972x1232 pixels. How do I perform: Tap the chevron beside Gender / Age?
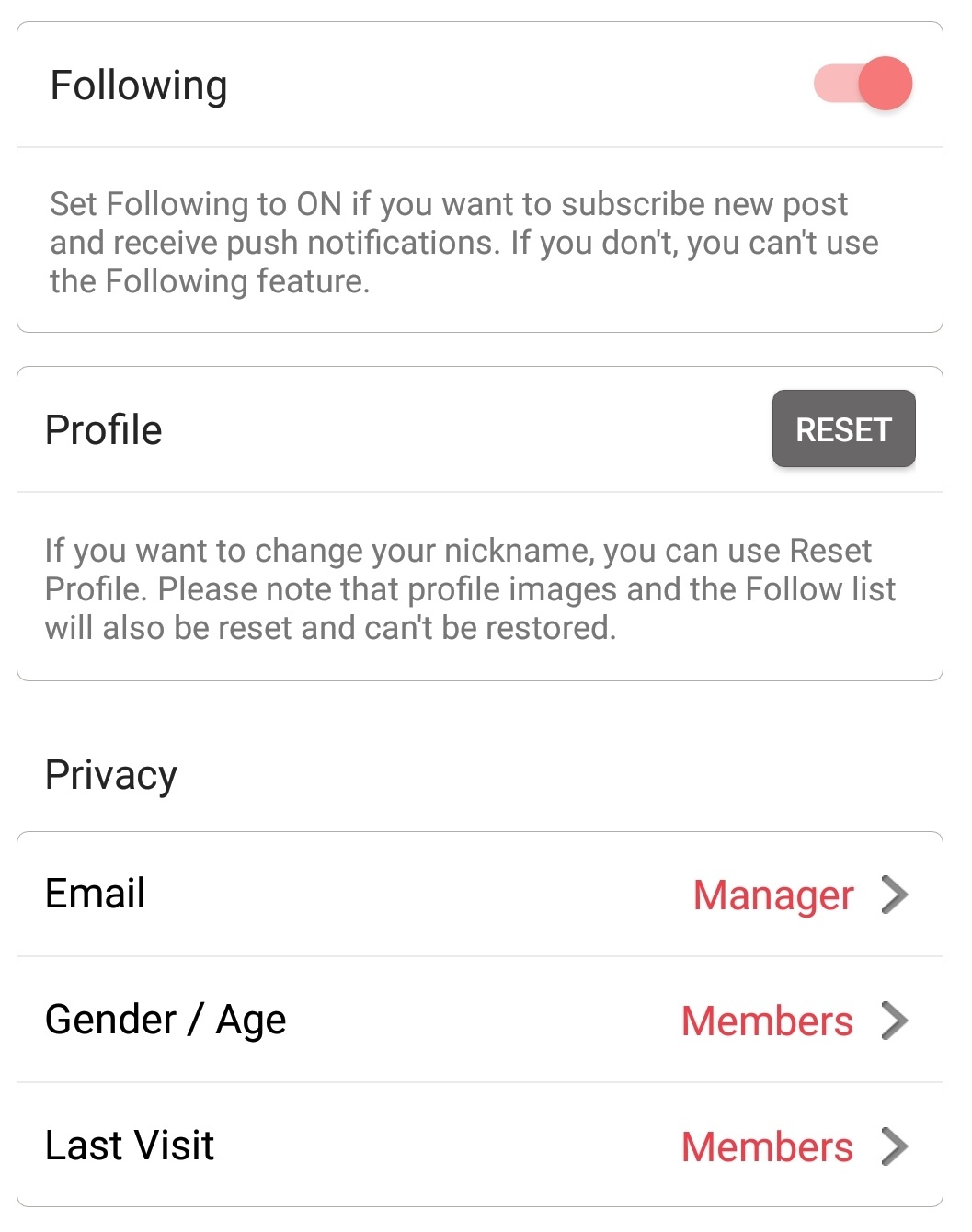[x=895, y=1021]
